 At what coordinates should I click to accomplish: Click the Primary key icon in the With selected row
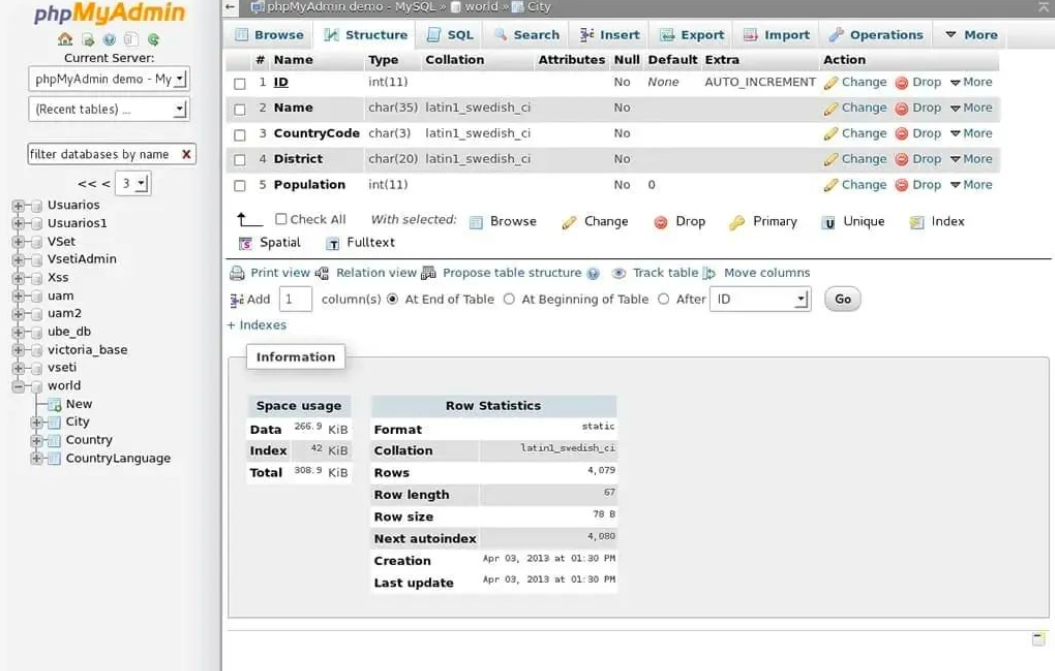click(x=737, y=222)
